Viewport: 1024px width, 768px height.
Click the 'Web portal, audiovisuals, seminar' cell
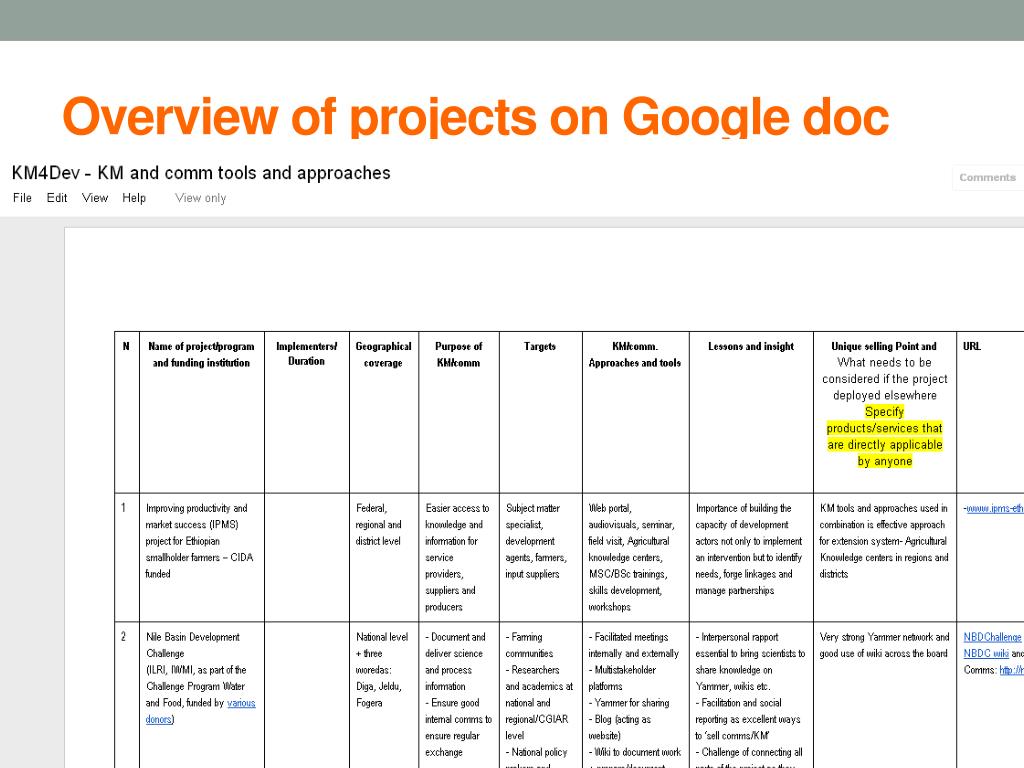pos(635,557)
